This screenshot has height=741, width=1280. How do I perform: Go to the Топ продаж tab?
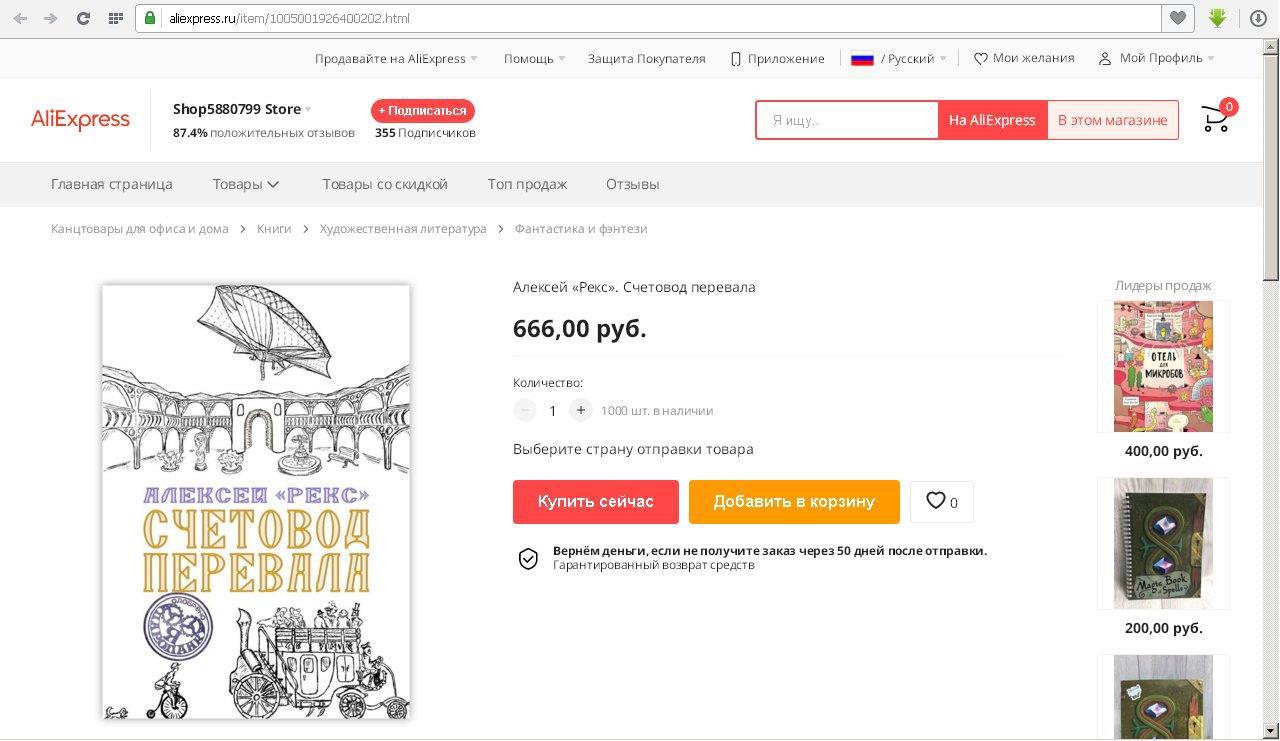point(527,184)
